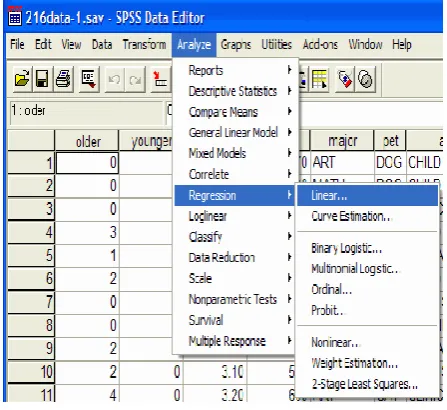Expand the General Linear Model submenu
Viewport: 447px width, 410px height.
234,133
